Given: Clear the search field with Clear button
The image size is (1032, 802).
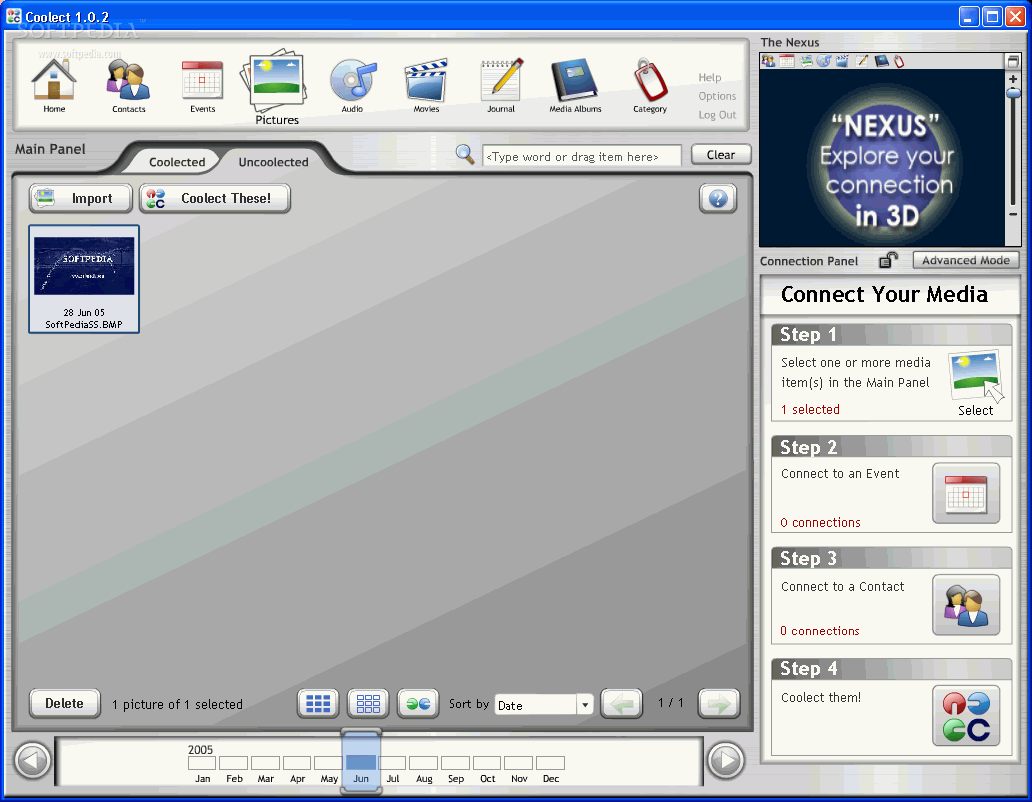Looking at the screenshot, I should coord(721,155).
